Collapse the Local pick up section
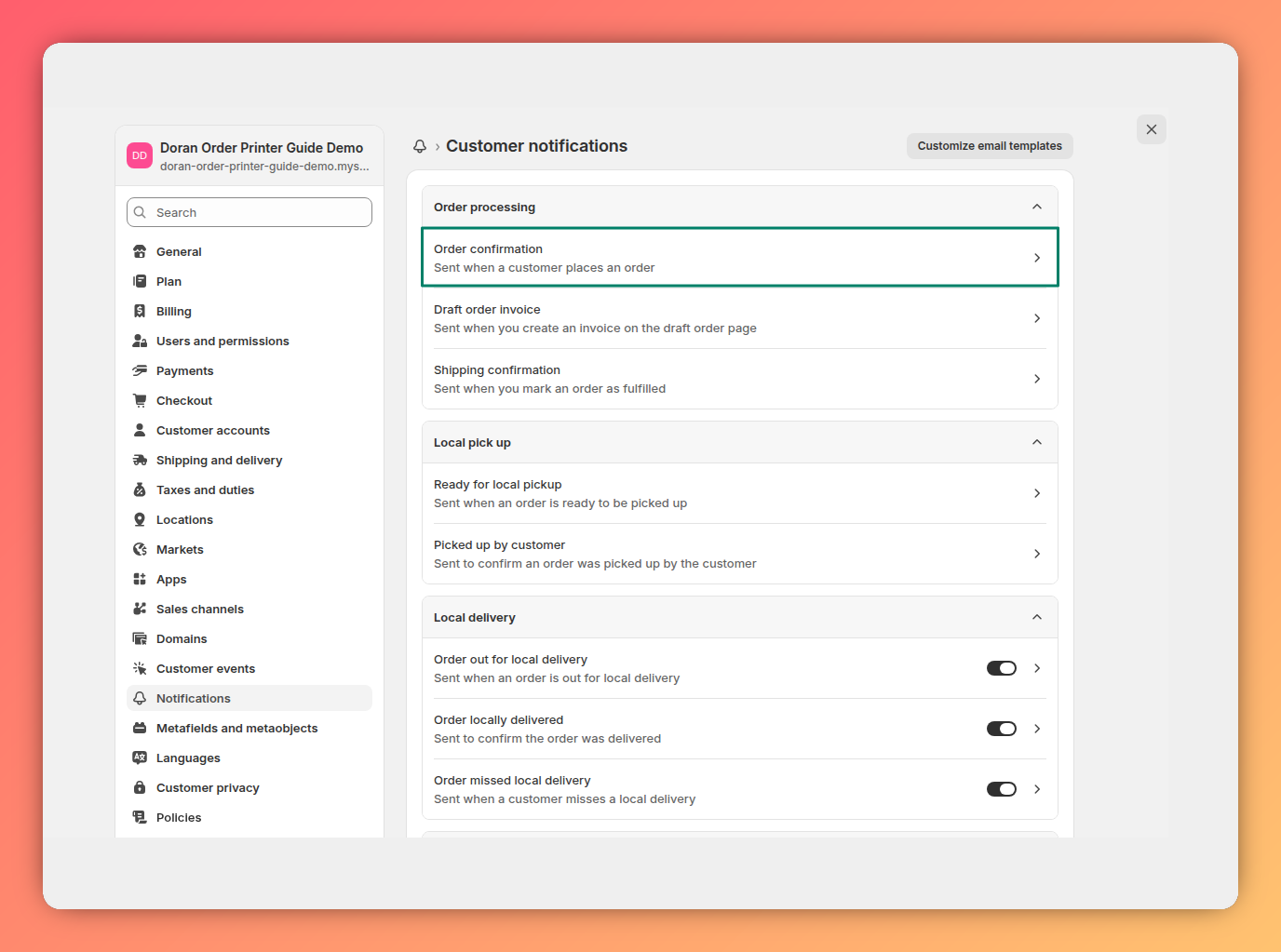This screenshot has height=952, width=1281. click(1037, 442)
